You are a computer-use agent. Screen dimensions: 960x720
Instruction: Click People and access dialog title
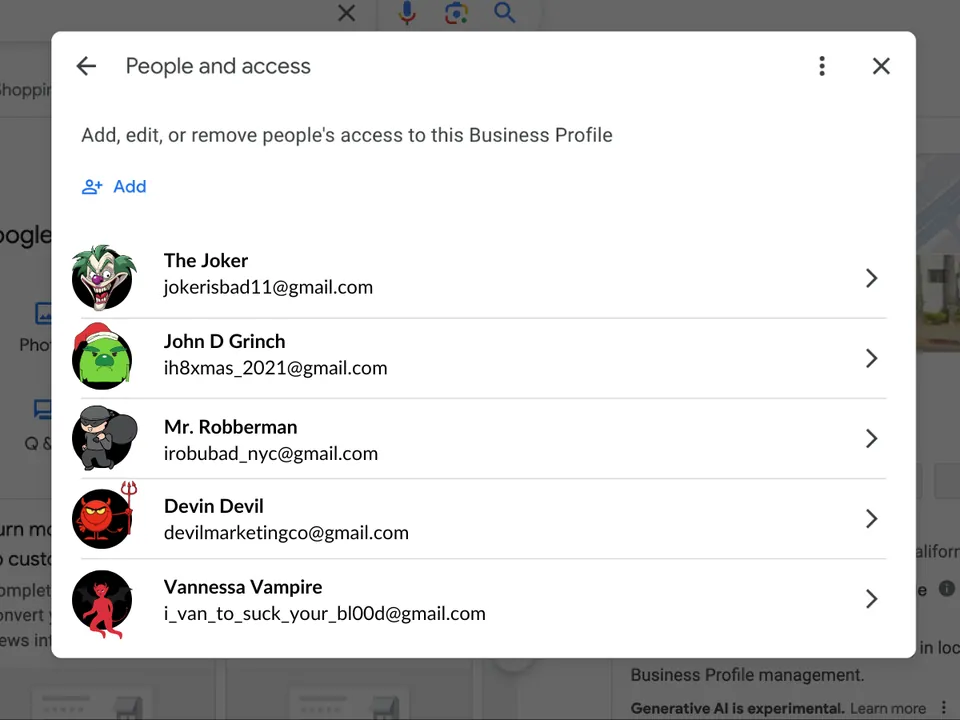point(218,66)
